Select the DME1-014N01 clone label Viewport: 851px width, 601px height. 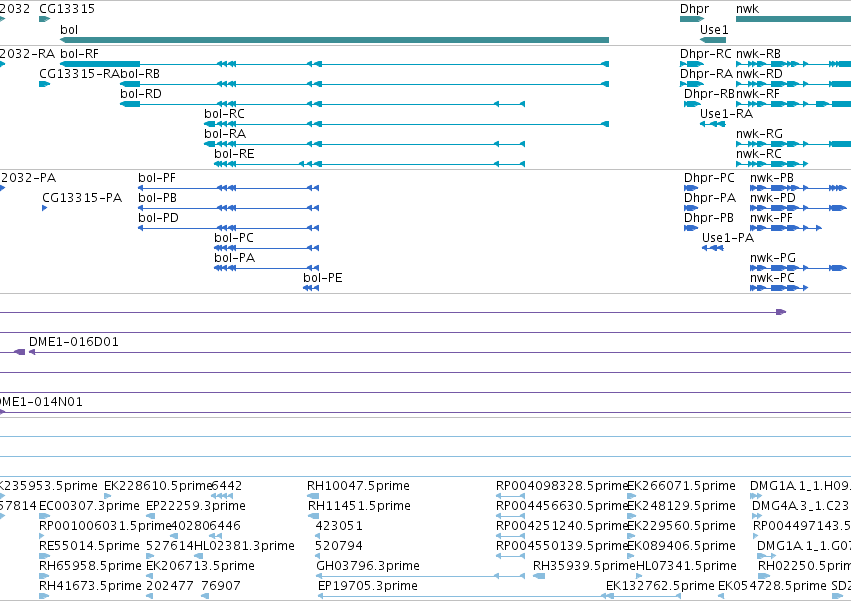41,402
